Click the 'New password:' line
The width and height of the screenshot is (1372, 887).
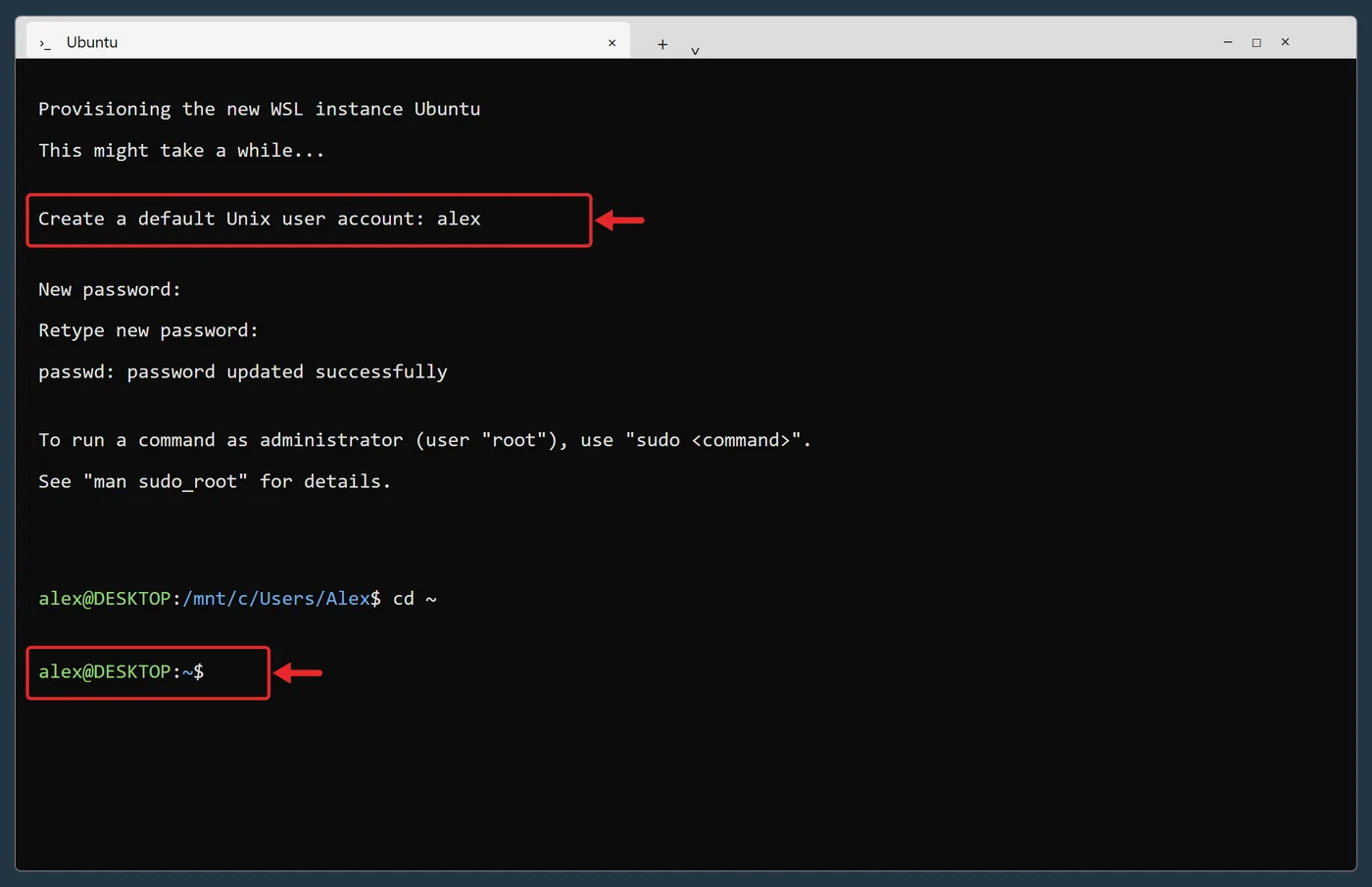pos(110,289)
